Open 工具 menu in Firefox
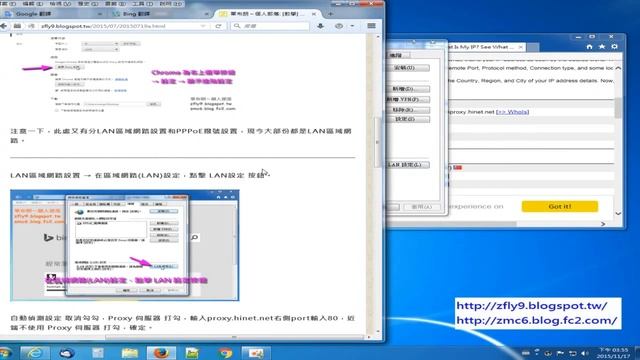The width and height of the screenshot is (640, 360). (142, 4)
